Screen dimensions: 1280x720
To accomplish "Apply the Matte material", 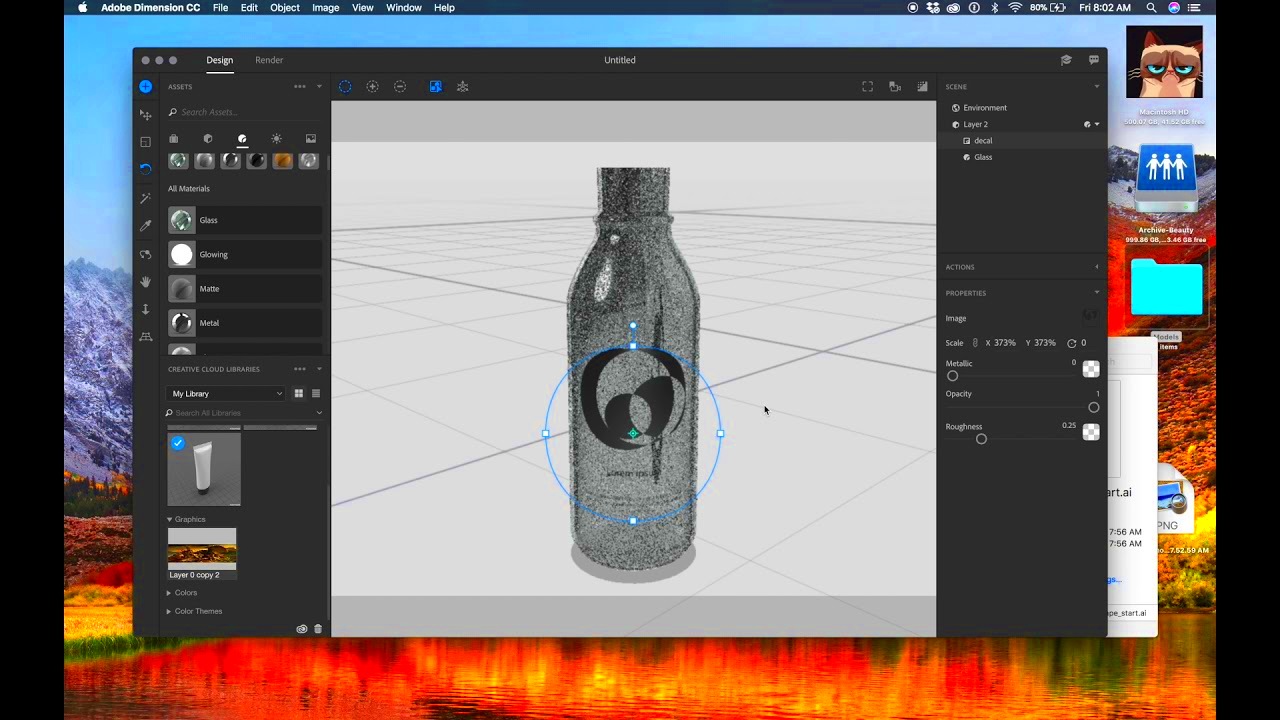I will [x=244, y=289].
